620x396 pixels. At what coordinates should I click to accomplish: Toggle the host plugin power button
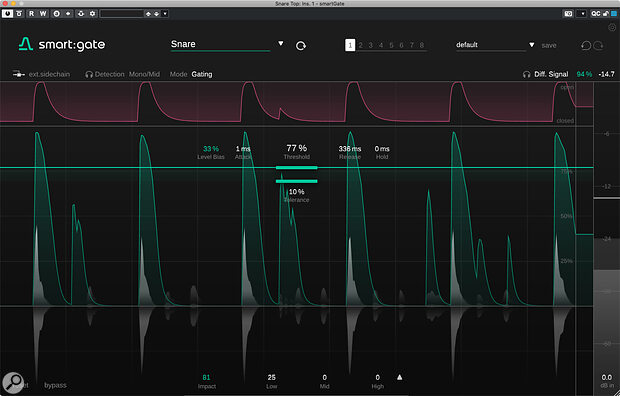7,14
